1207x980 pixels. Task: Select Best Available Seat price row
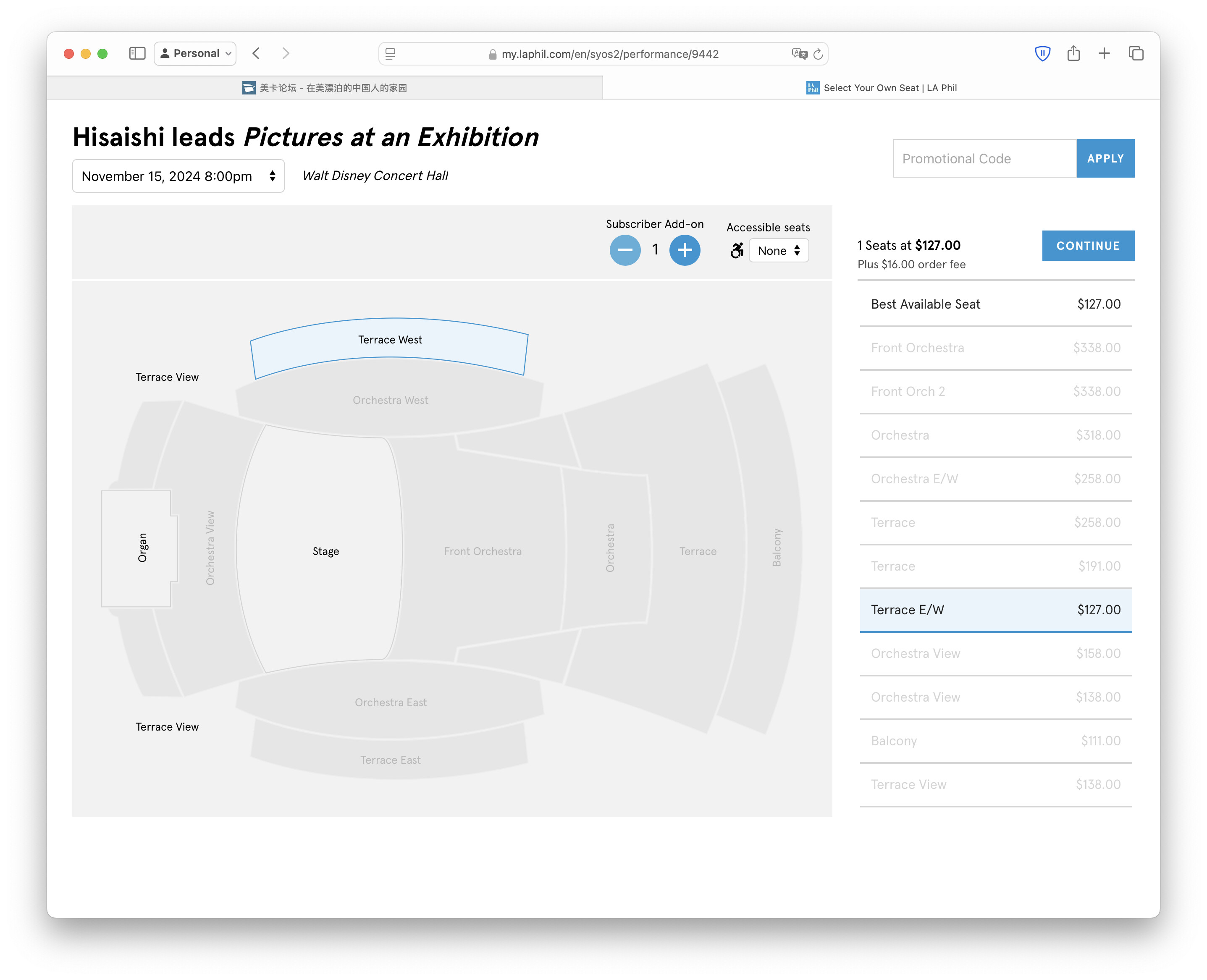[x=995, y=304]
